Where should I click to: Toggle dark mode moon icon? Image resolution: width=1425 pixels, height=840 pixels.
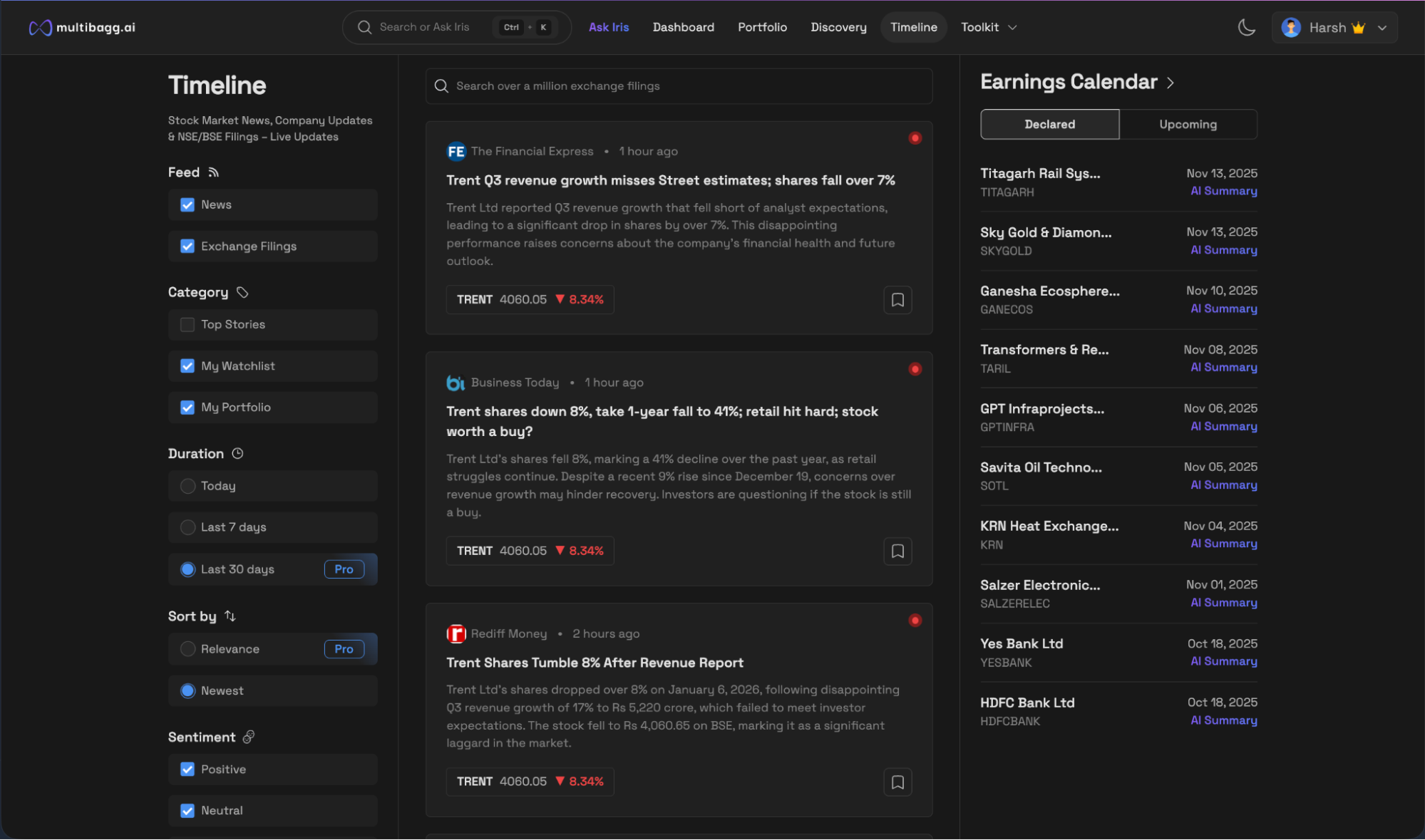(x=1246, y=28)
